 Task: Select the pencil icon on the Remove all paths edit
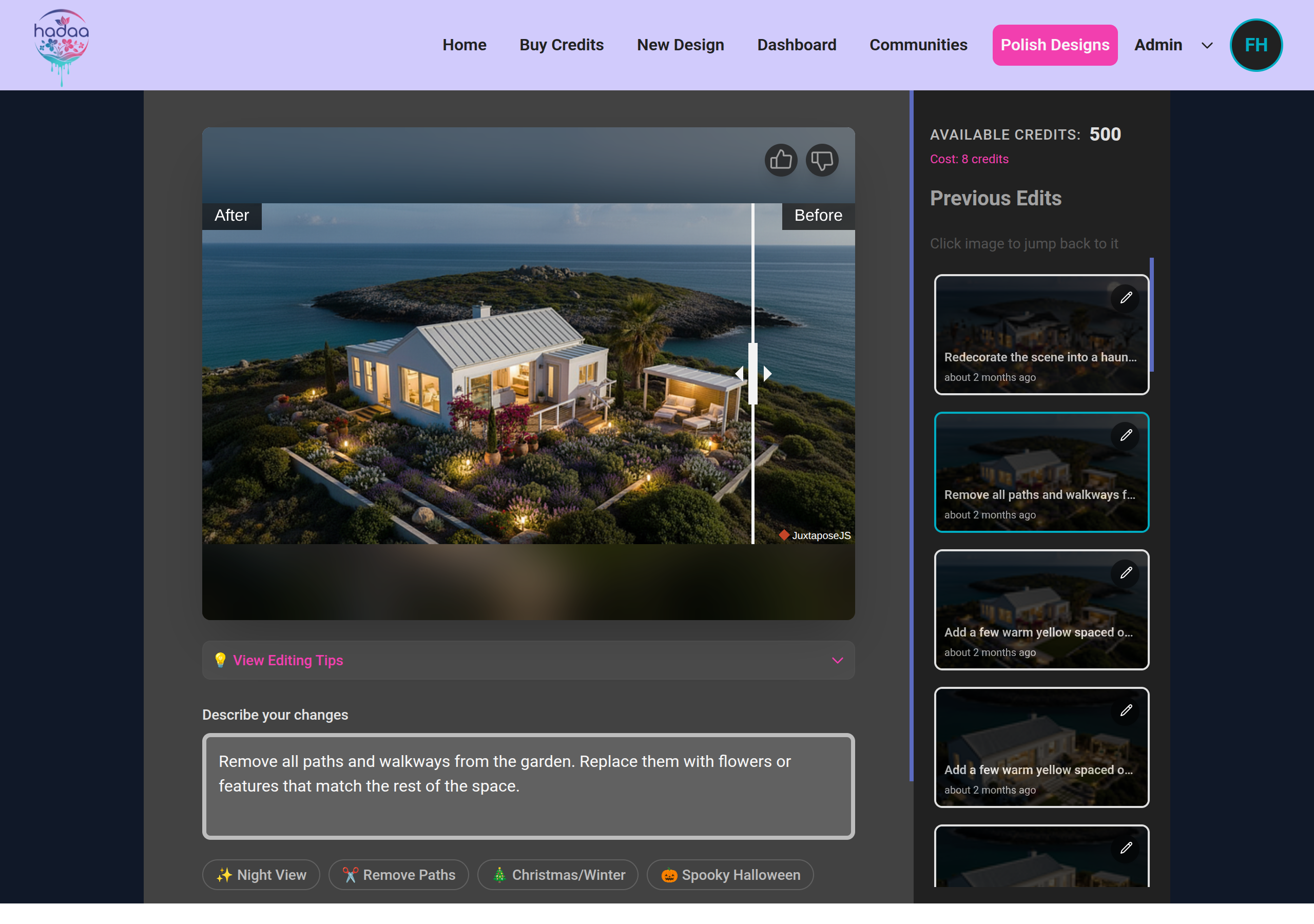tap(1125, 436)
